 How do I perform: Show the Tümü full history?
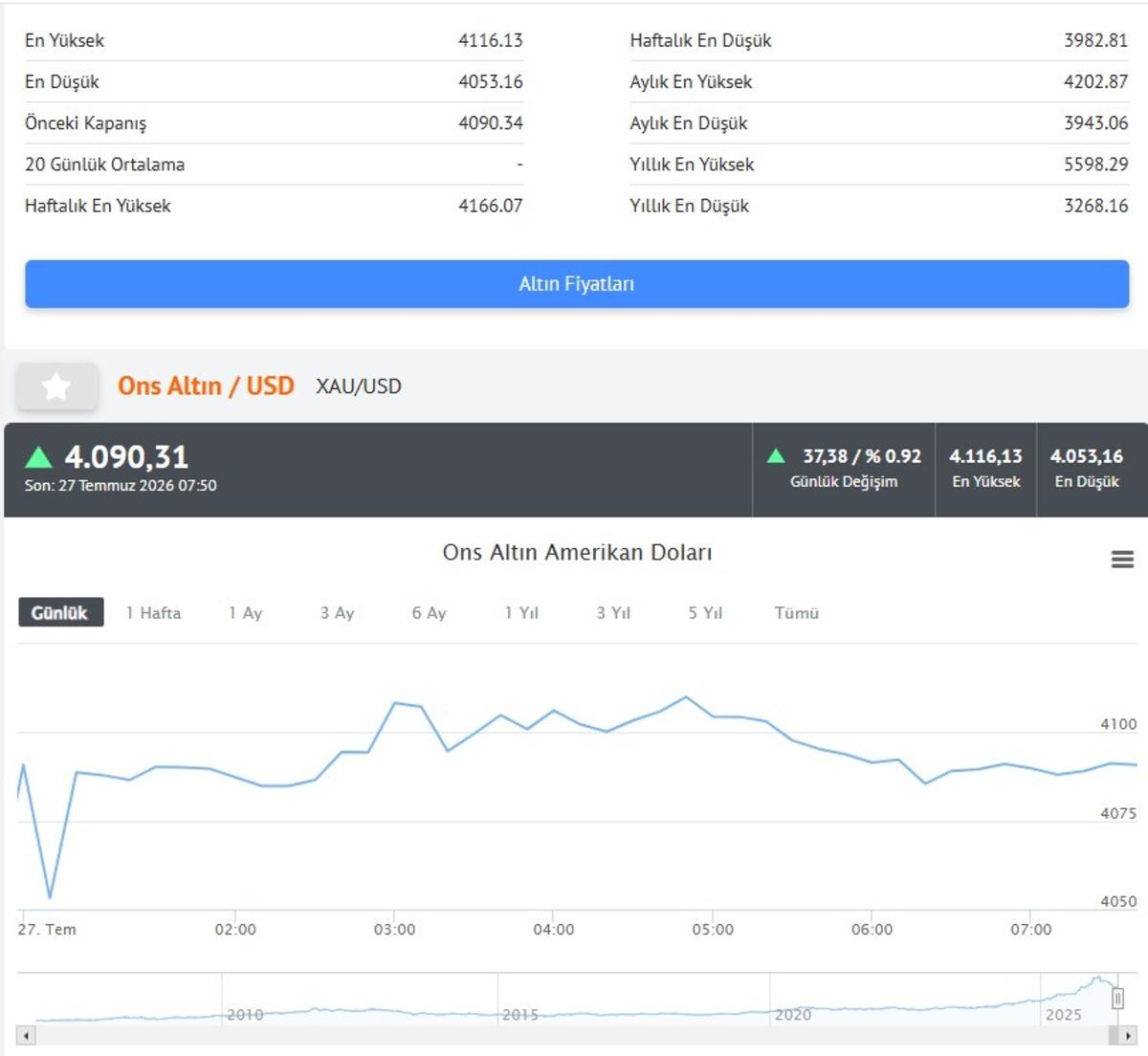point(797,613)
